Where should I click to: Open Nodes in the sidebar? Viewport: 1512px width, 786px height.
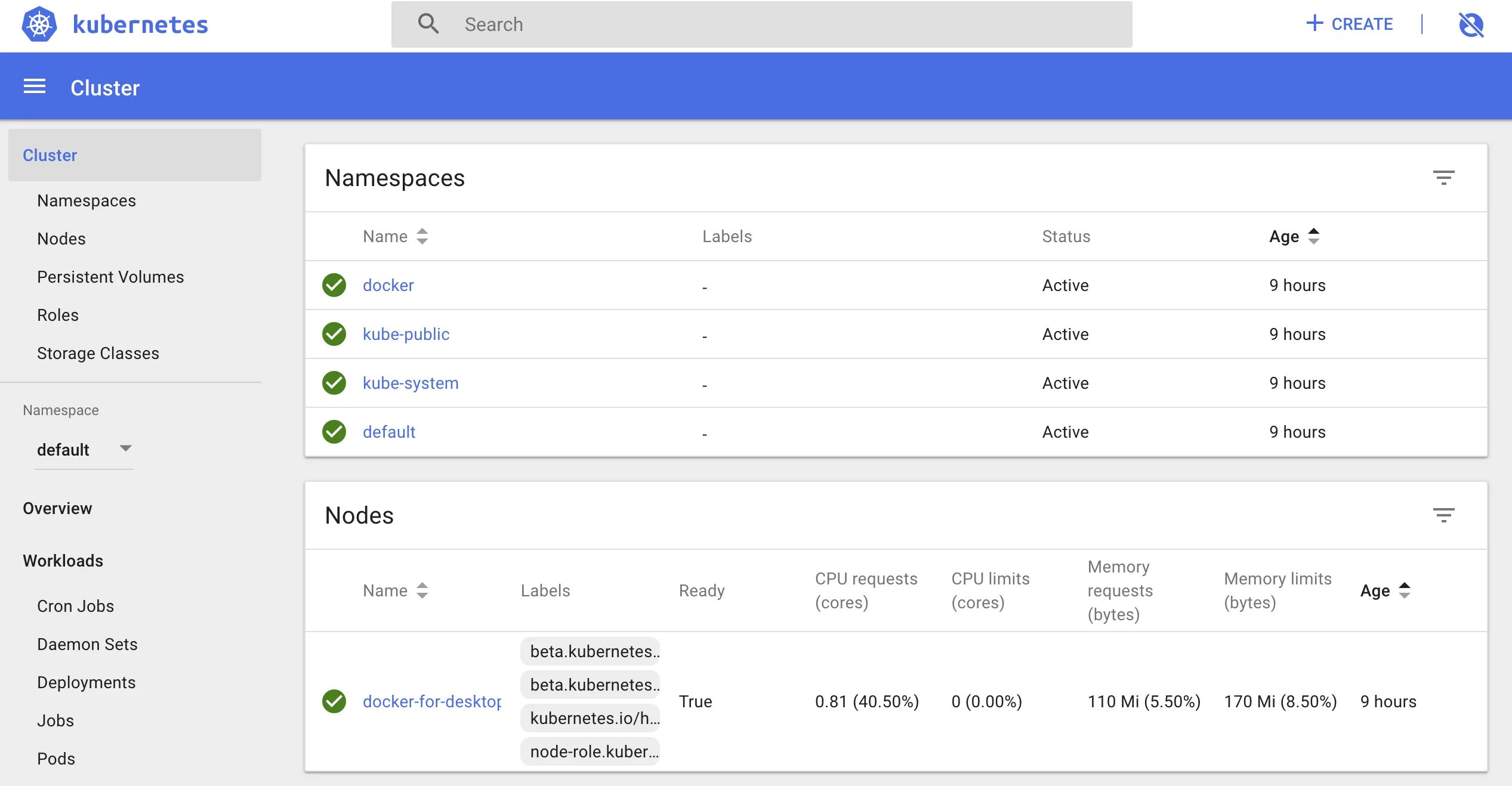click(x=61, y=239)
